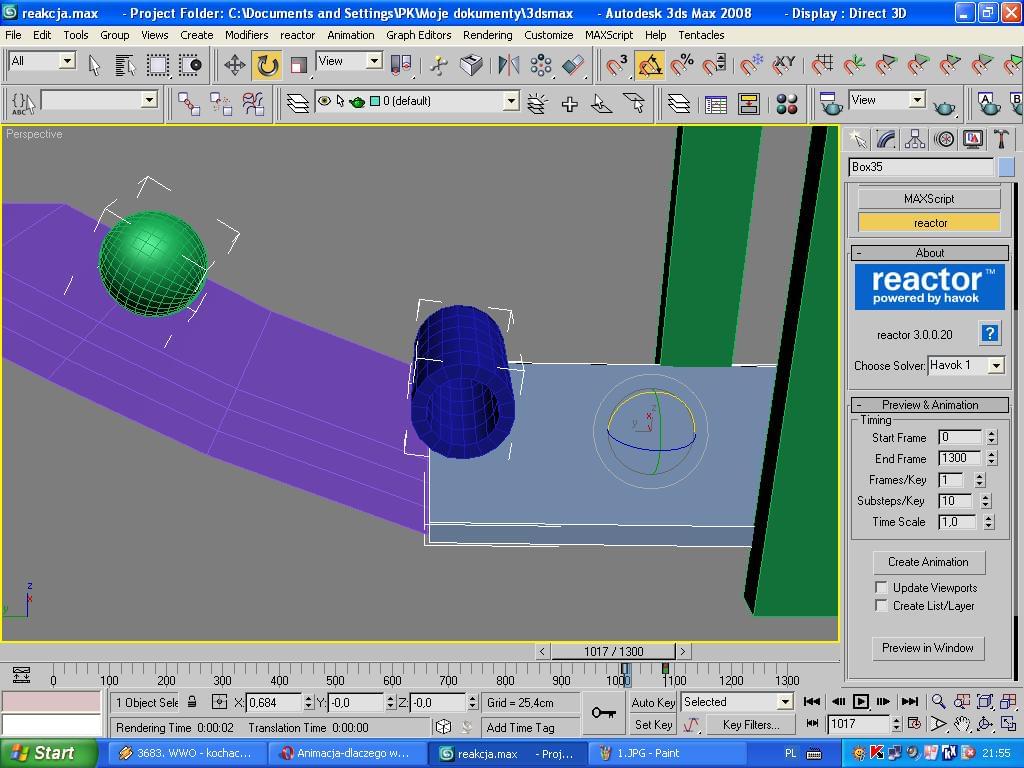Open the MAXScript menu

point(609,35)
